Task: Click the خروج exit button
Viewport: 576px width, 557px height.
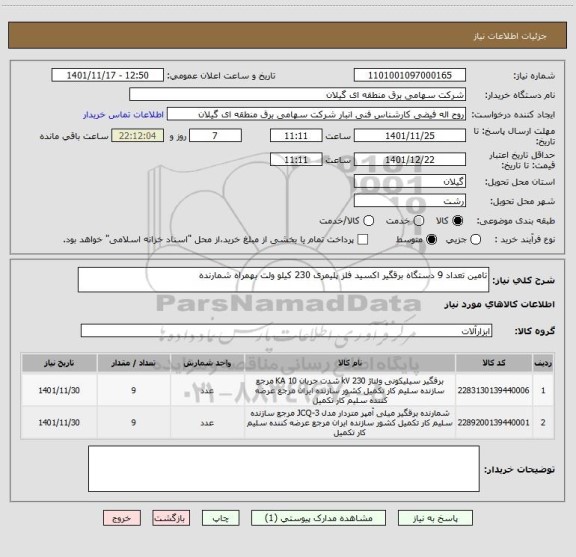Action: tap(122, 518)
